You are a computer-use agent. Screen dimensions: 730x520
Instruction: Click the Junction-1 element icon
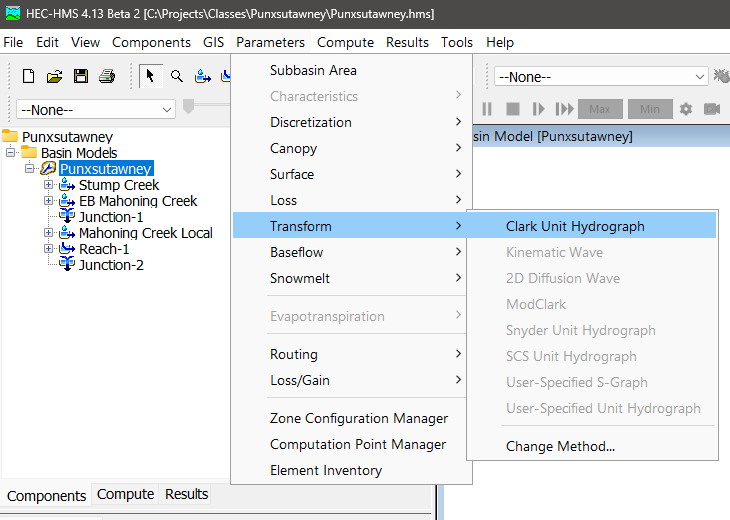click(67, 216)
